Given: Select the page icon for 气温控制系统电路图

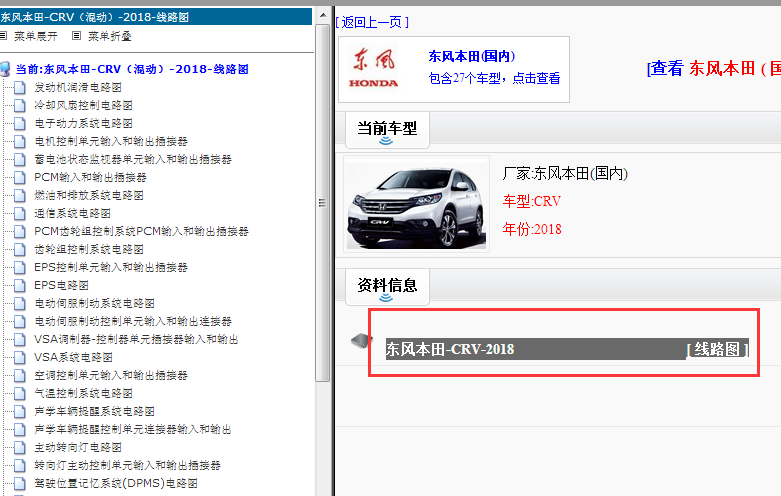Looking at the screenshot, I should [20, 393].
